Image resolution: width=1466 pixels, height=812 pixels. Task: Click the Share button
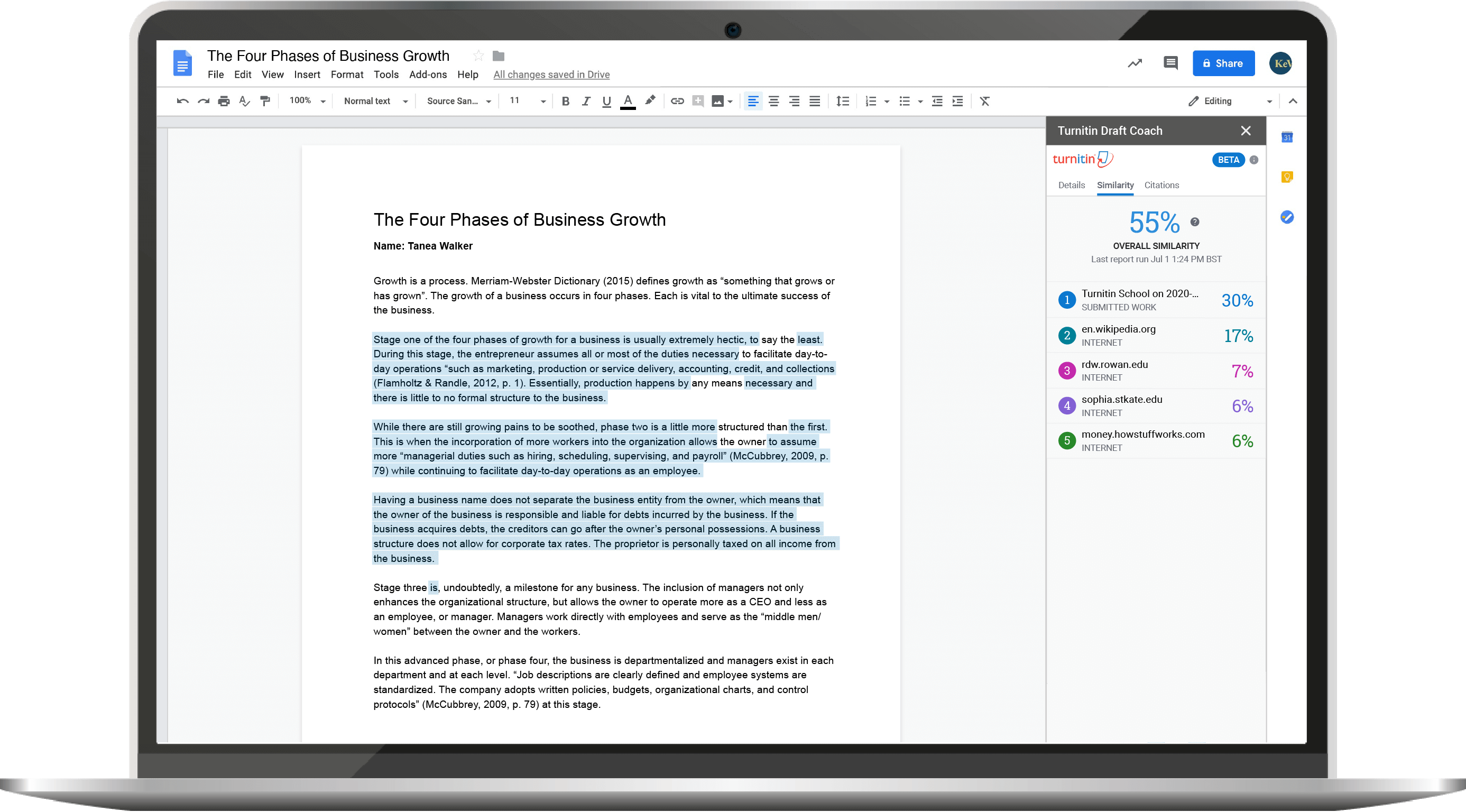coord(1223,63)
